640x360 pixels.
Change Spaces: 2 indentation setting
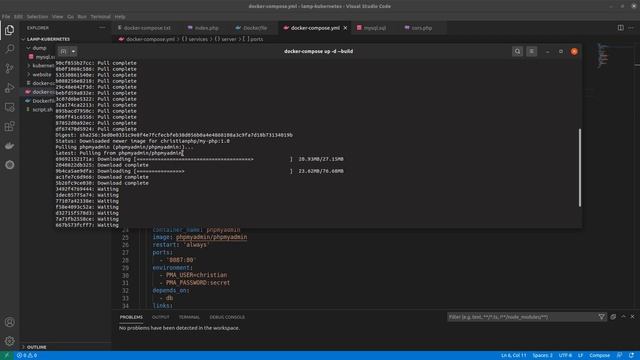pos(542,355)
